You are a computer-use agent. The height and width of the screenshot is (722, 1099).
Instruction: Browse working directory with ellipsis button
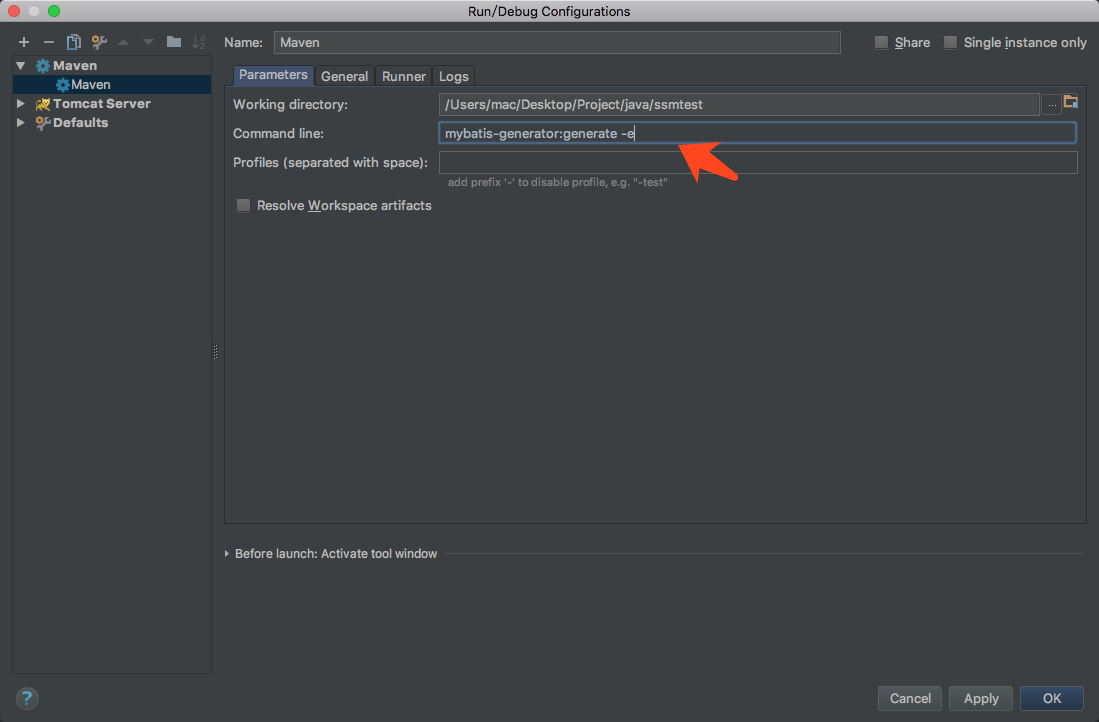[1052, 104]
